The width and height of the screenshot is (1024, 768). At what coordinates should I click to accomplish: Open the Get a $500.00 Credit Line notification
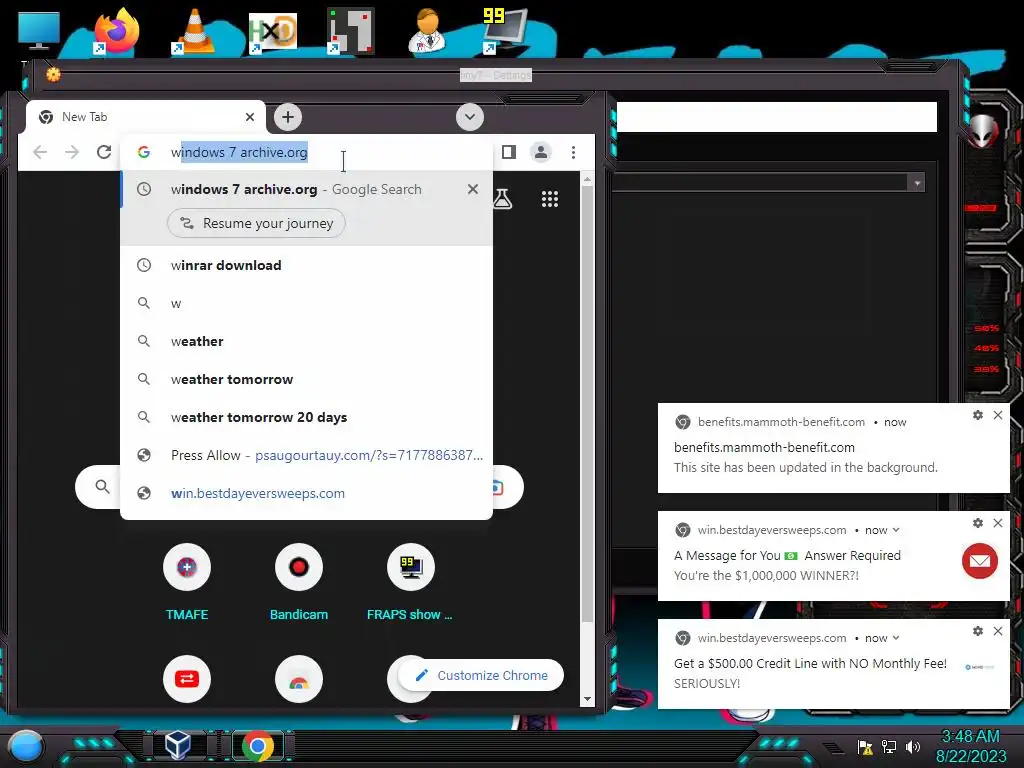click(x=833, y=664)
